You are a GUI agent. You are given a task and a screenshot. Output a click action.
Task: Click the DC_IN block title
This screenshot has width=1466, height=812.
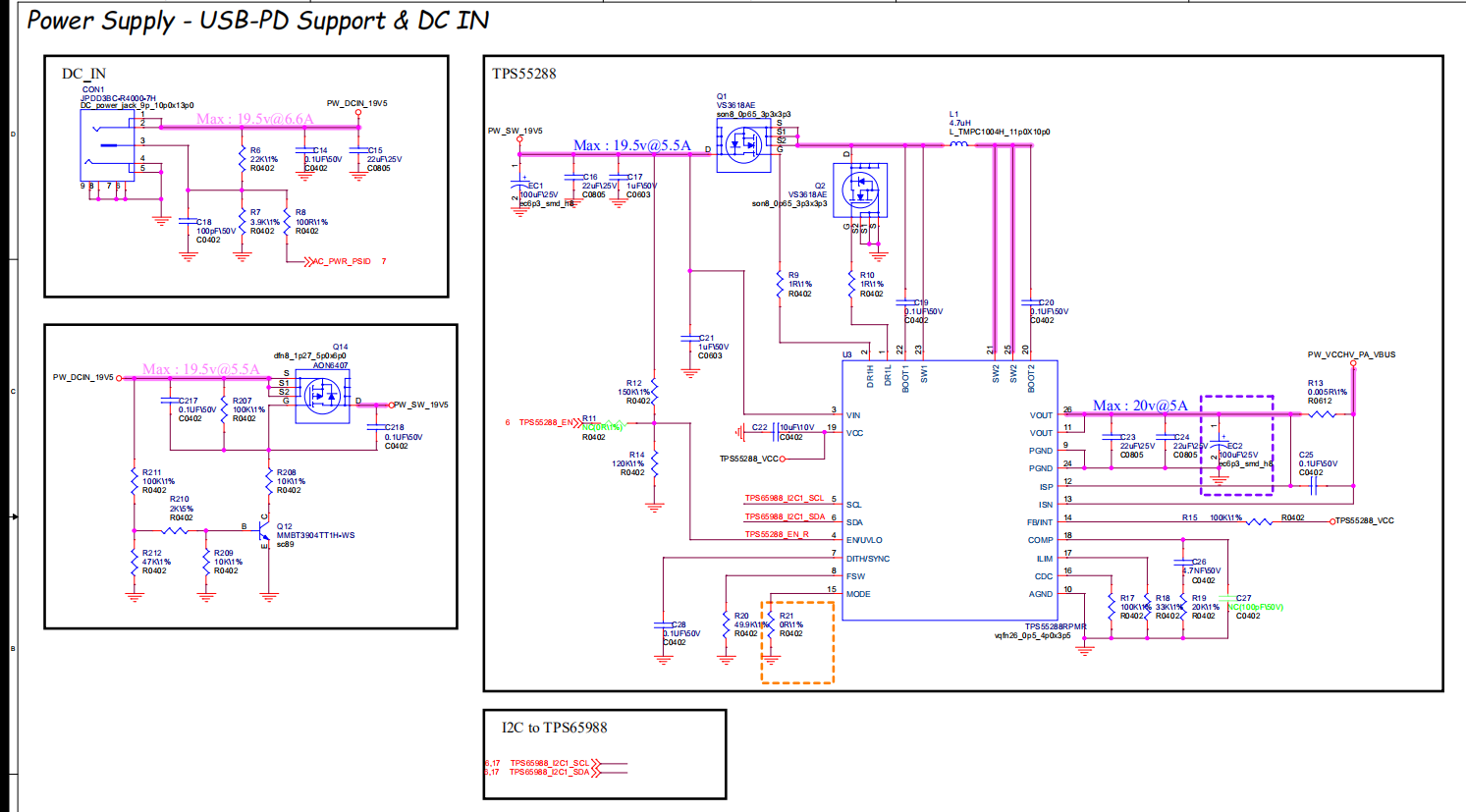point(83,74)
